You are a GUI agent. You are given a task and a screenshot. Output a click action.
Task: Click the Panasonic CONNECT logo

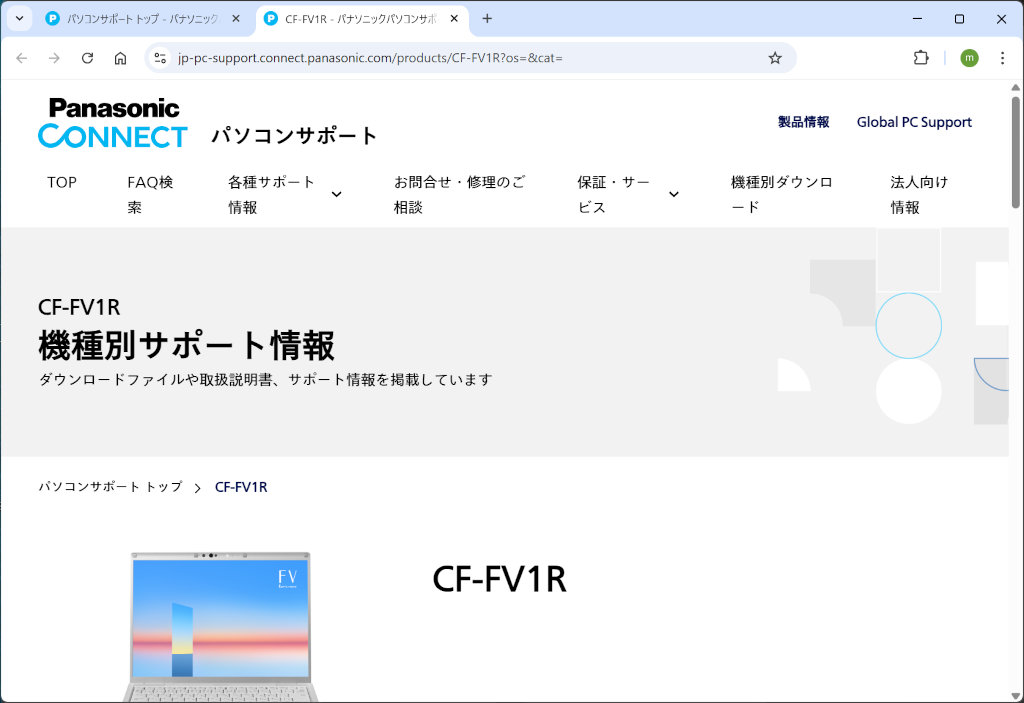pos(113,122)
